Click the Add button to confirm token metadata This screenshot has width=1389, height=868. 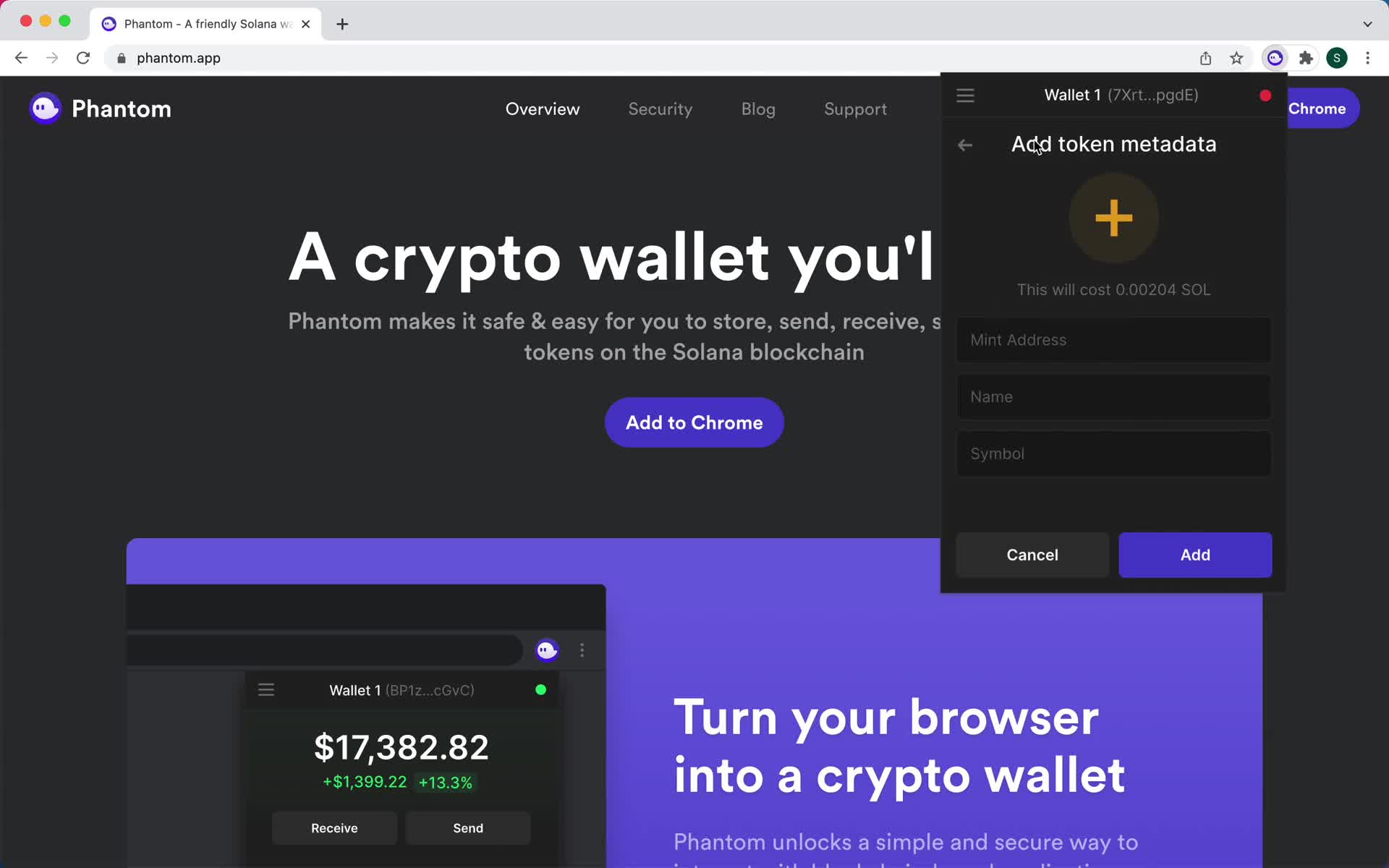pyautogui.click(x=1195, y=554)
